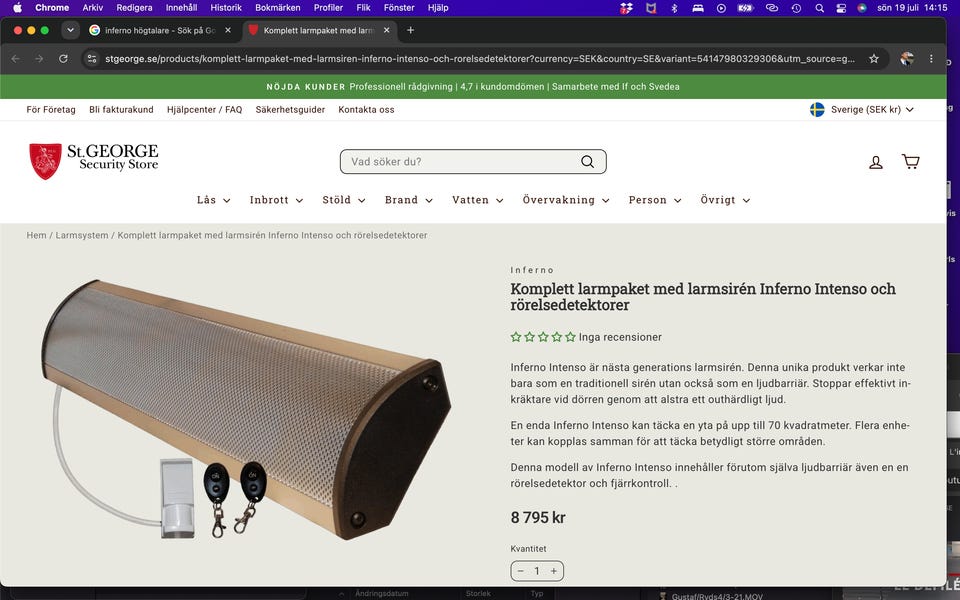Open the Hjälpcenter / FAQ link
Viewport: 960px width, 600px height.
pyautogui.click(x=204, y=110)
